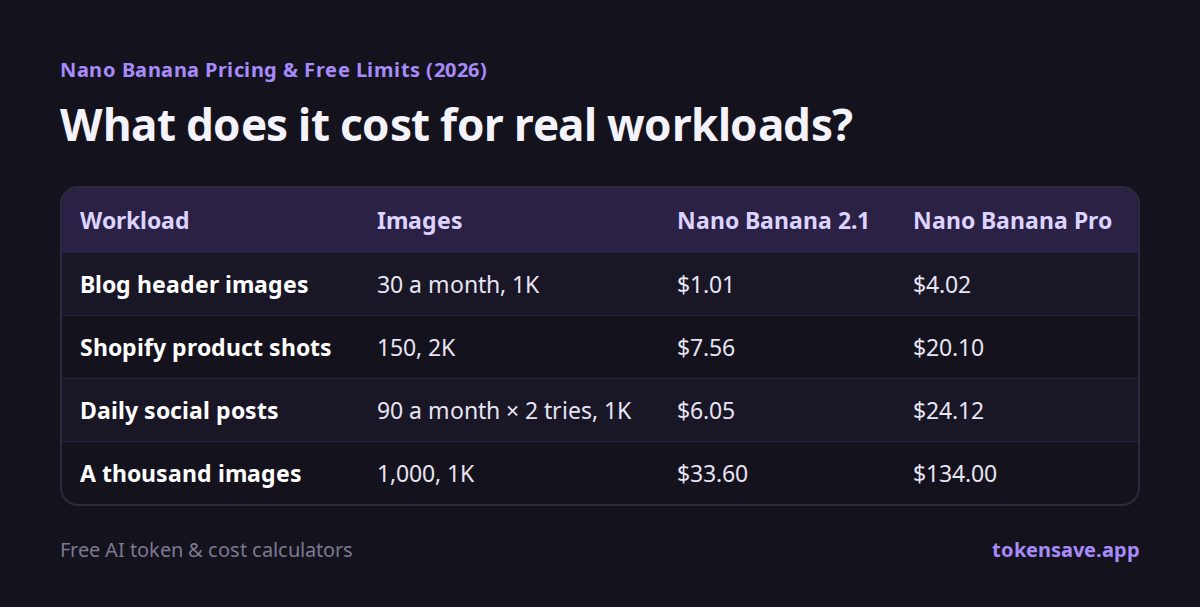The height and width of the screenshot is (607, 1200).
Task: Click the $20.10 price cell
Action: 948,348
